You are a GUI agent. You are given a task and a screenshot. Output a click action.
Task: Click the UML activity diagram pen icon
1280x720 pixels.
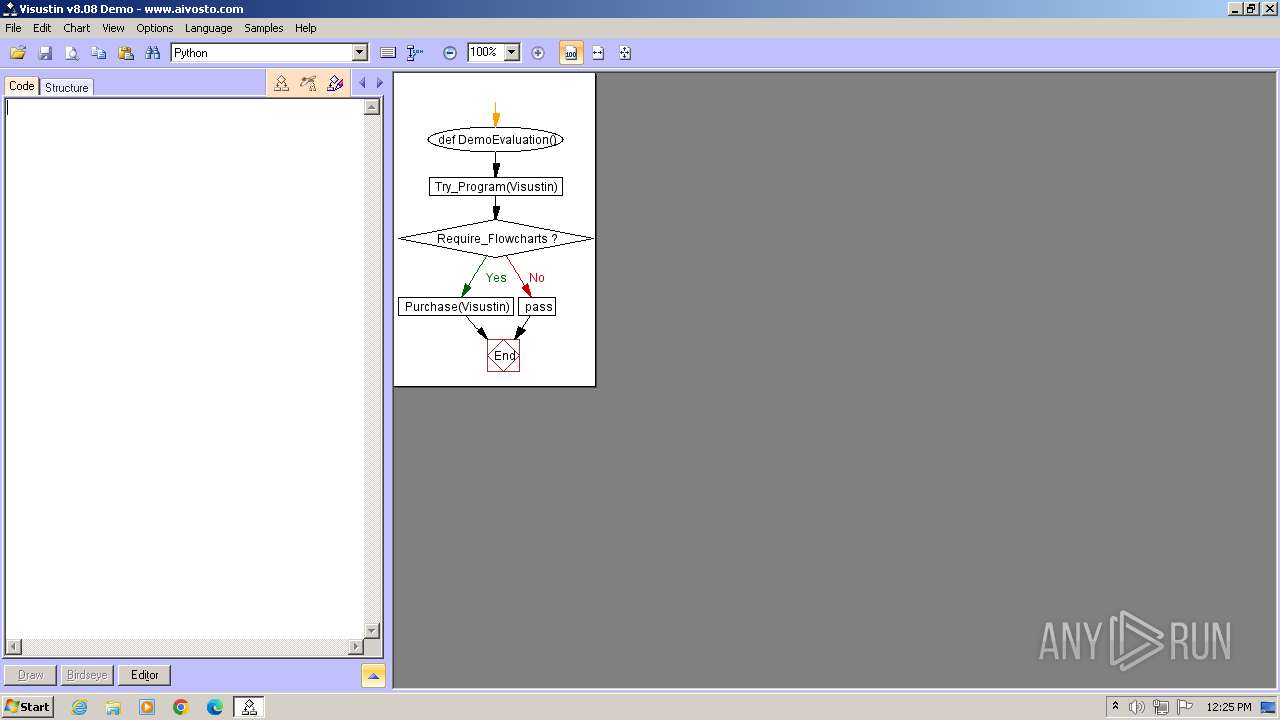tap(308, 84)
